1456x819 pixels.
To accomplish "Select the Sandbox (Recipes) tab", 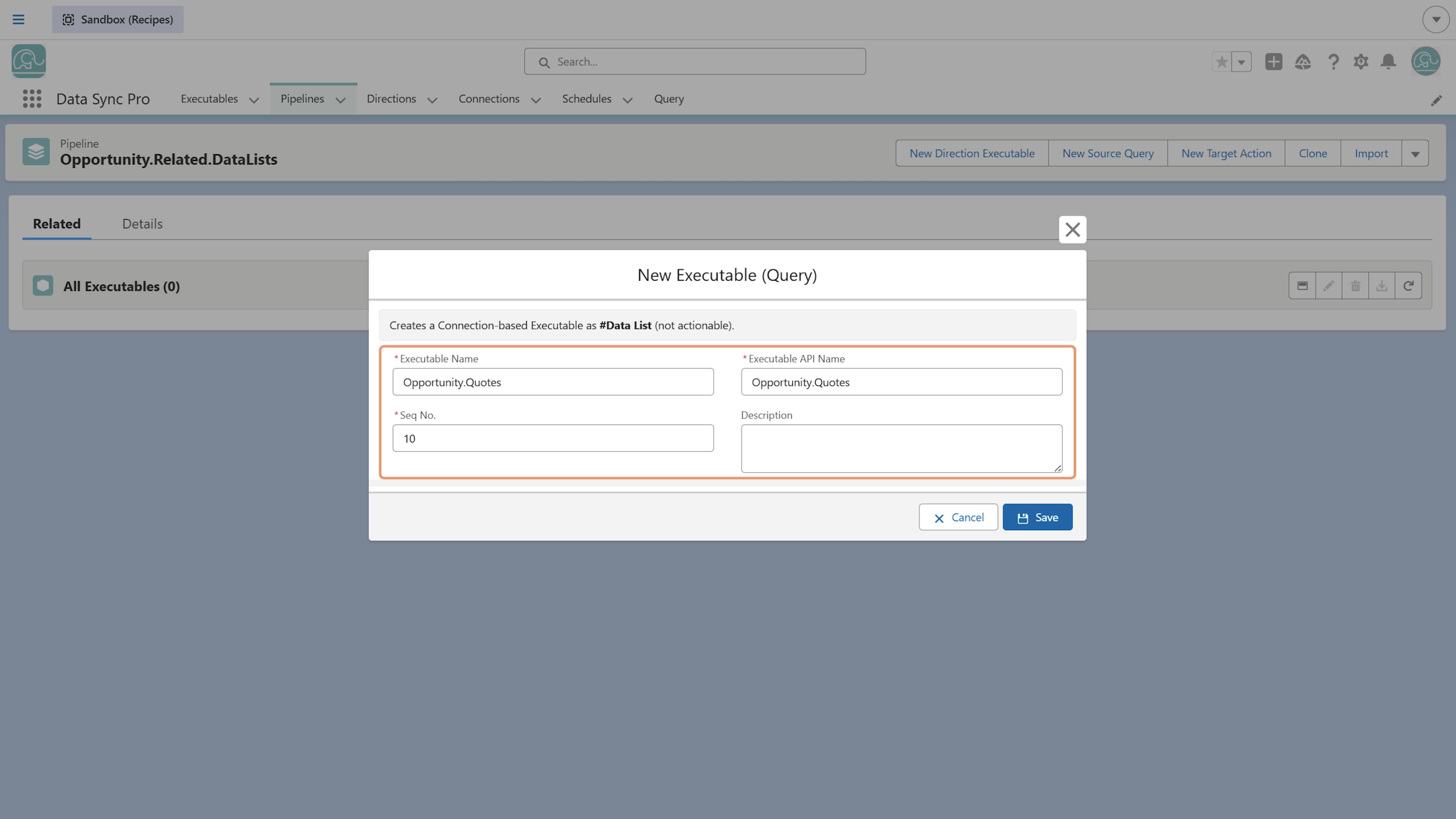I will (118, 19).
